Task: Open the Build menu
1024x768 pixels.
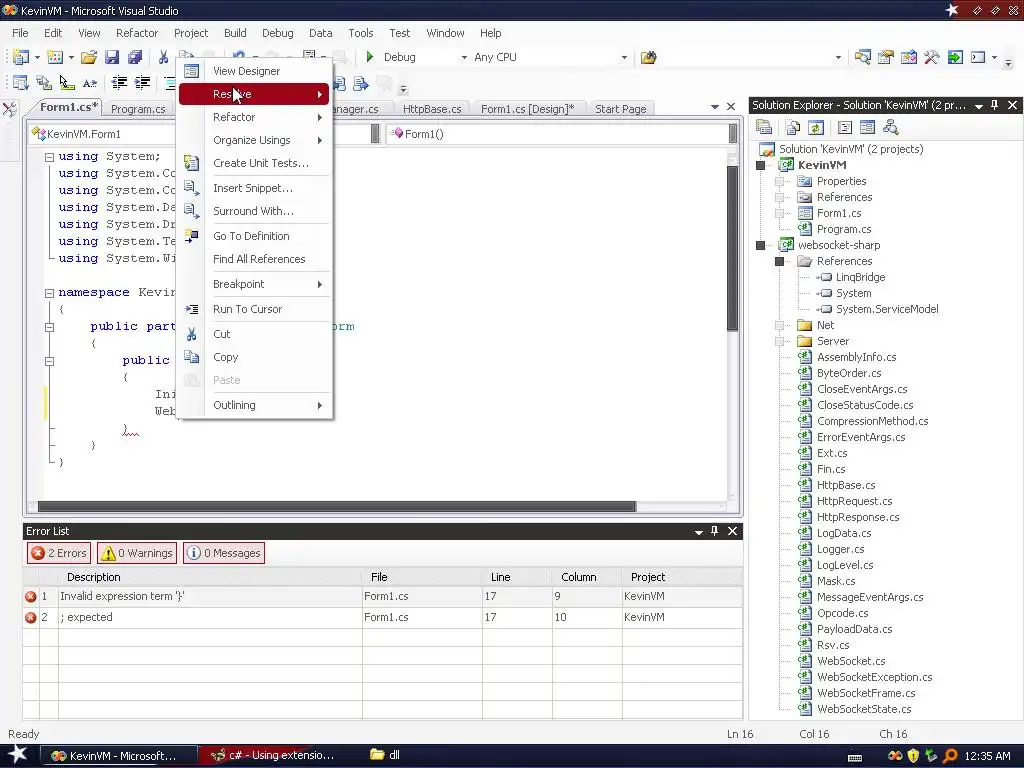Action: pos(235,33)
